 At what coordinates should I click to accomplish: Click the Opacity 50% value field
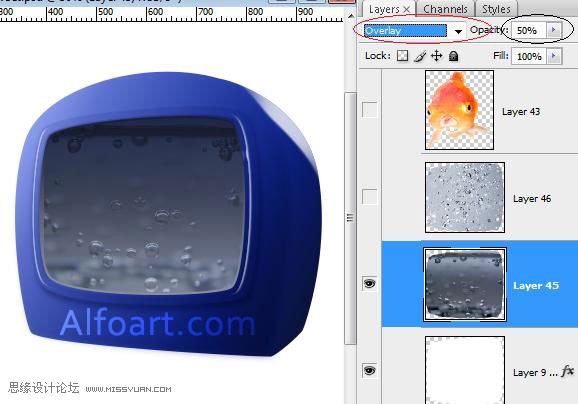[528, 30]
